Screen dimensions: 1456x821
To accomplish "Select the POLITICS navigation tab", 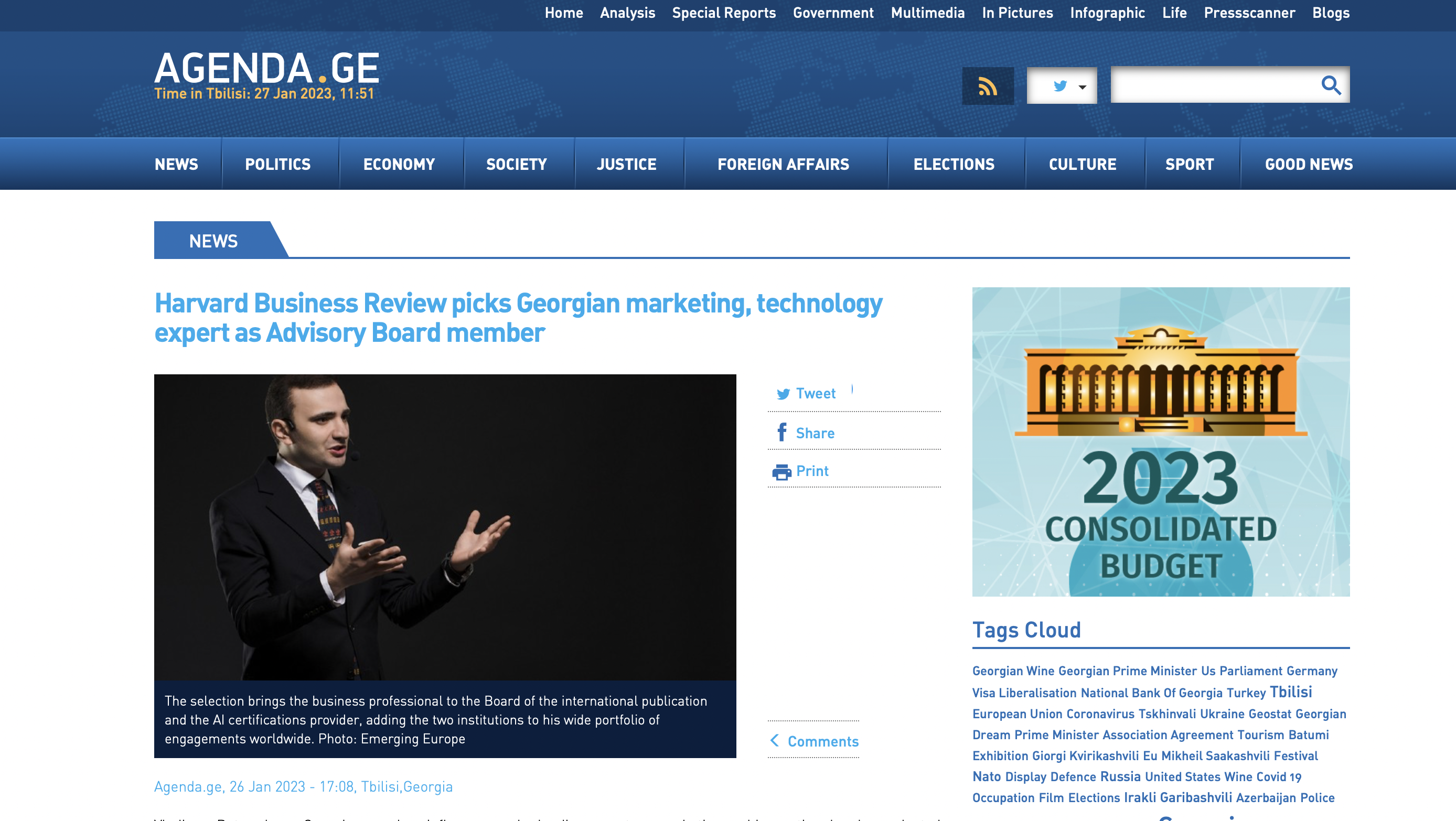I will pos(277,164).
